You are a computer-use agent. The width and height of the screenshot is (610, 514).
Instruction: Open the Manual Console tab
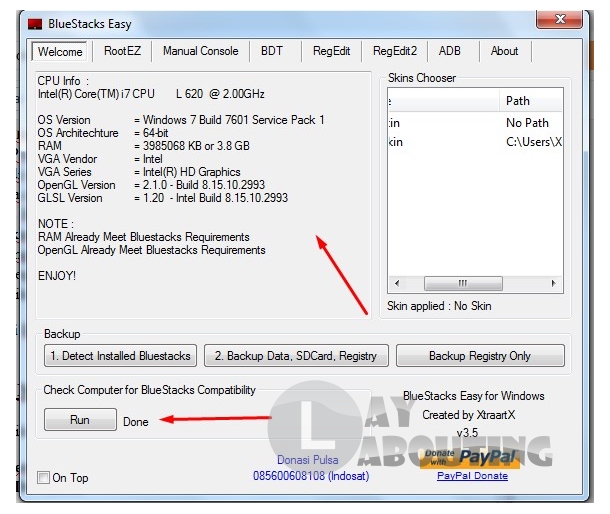200,51
